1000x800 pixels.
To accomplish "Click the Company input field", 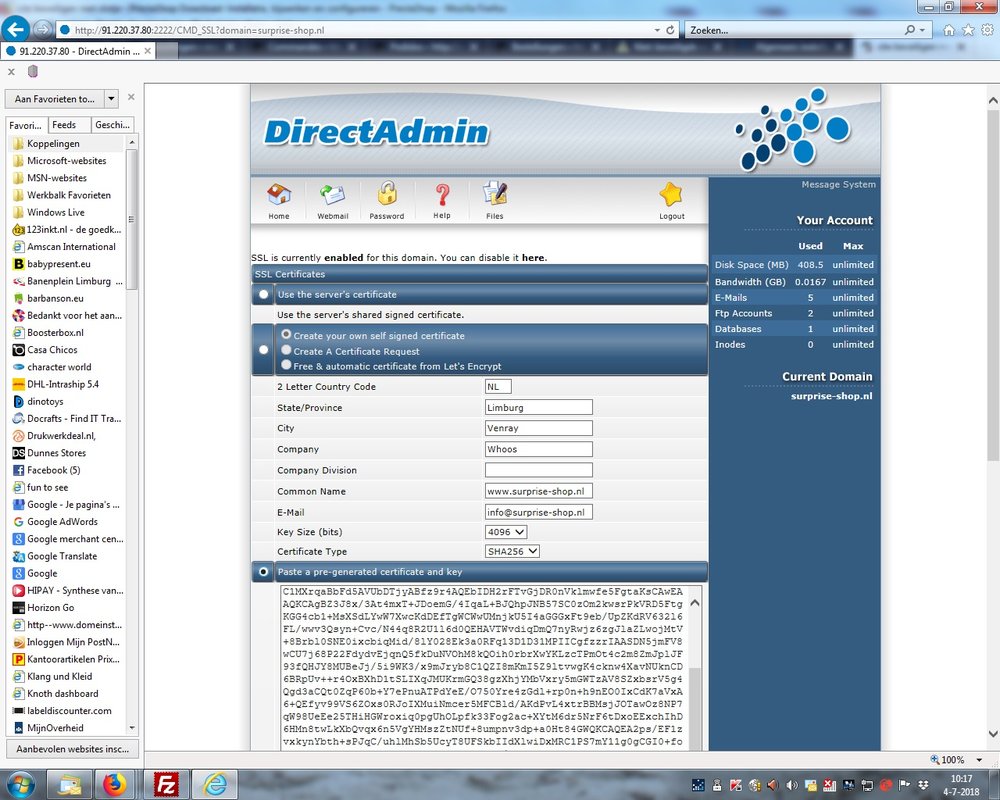I will point(539,449).
